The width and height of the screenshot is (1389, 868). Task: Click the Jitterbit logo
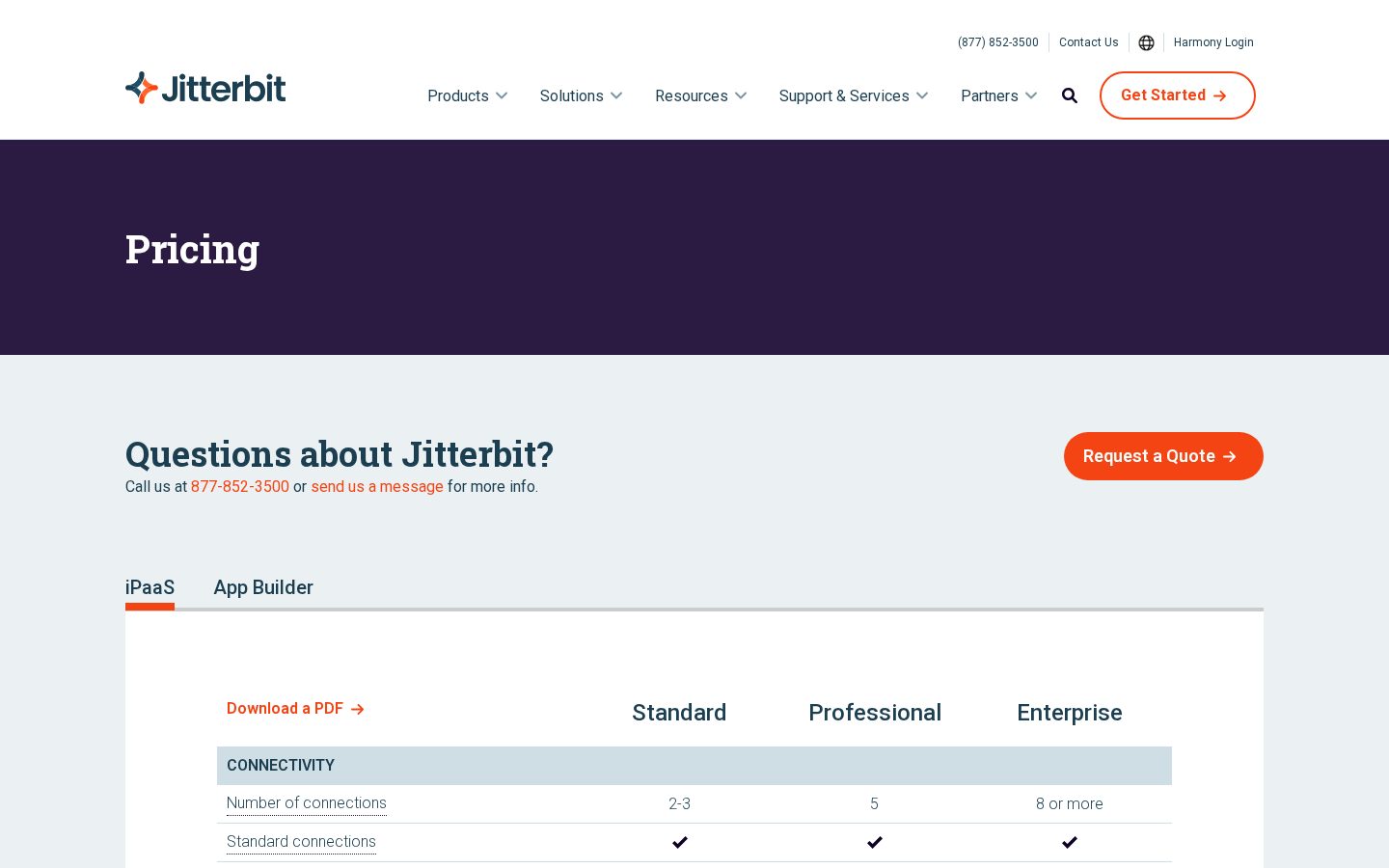coord(205,88)
